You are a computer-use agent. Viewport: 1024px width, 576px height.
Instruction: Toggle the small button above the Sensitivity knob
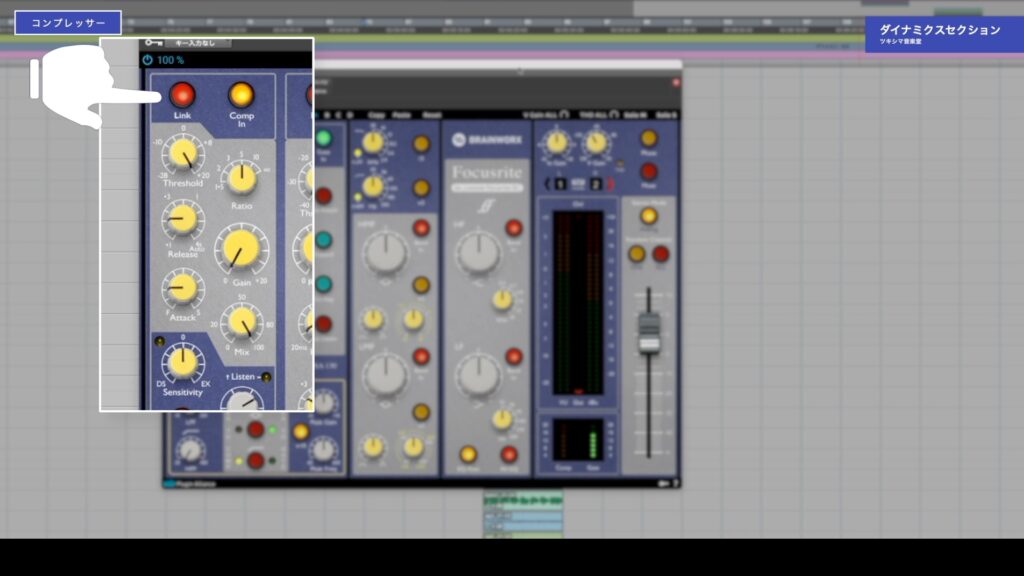point(159,341)
